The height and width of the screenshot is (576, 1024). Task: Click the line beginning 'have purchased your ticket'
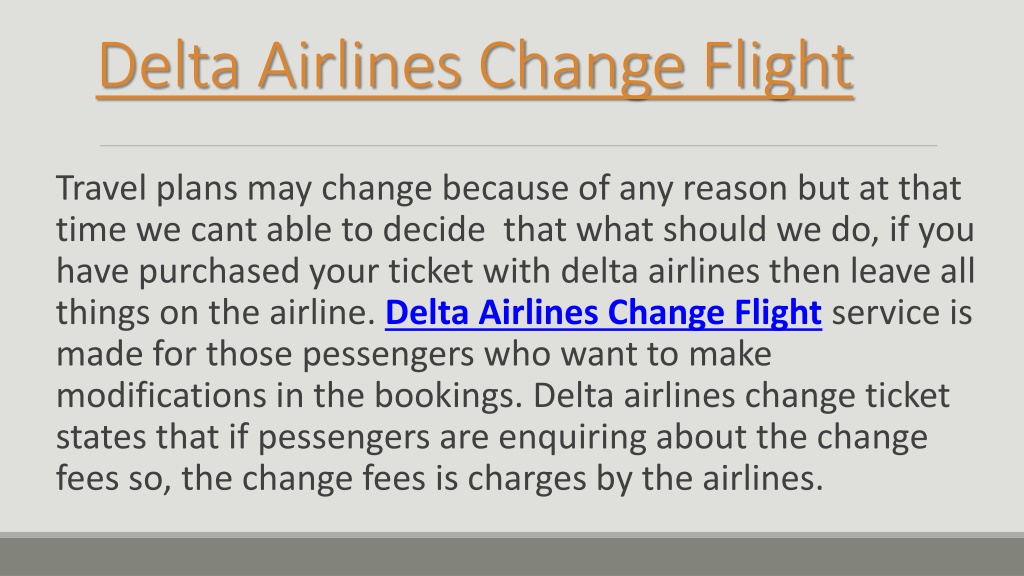[x=515, y=271]
